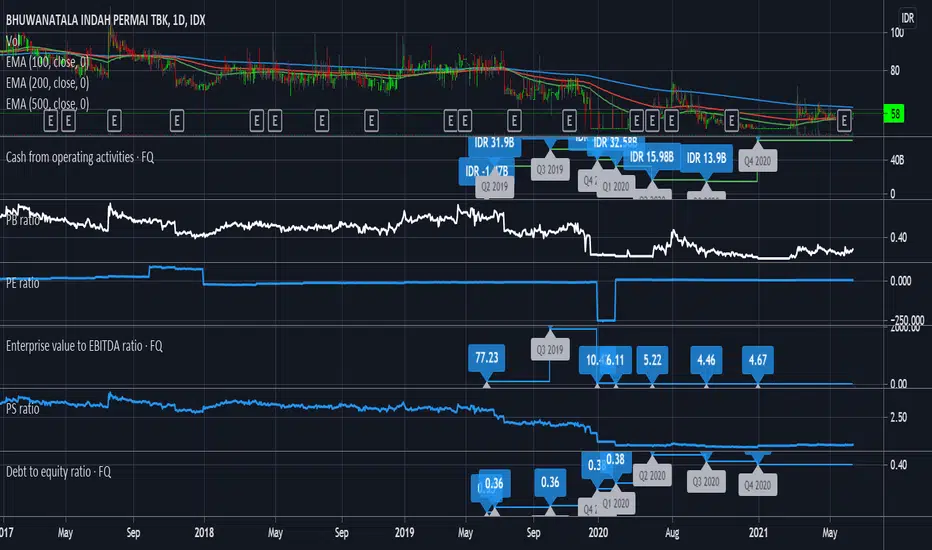The width and height of the screenshot is (932, 550).
Task: Click the Q3 2020 tag in debt ratio pane
Action: [x=706, y=481]
